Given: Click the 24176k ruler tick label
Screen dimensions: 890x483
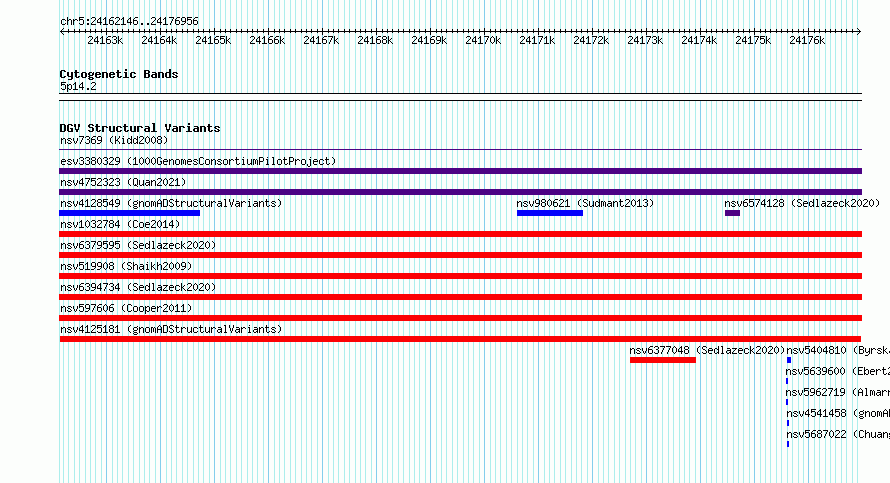Looking at the screenshot, I should 807,40.
